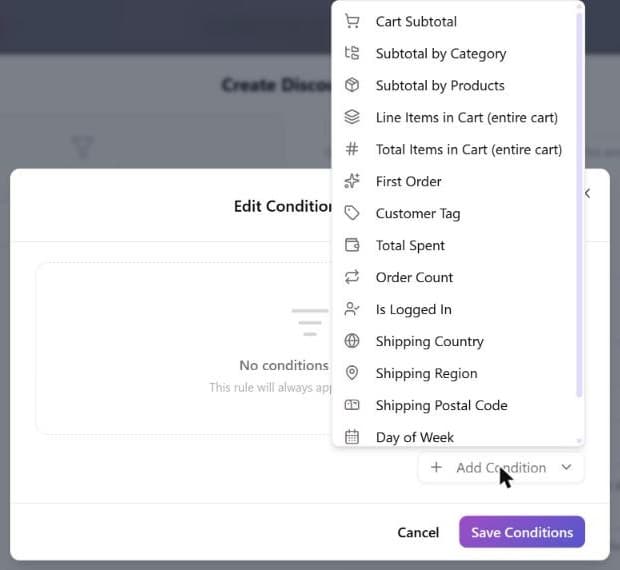620x570 pixels.
Task: Select Line Items in Cart (entire cart)
Action: [x=455, y=117]
